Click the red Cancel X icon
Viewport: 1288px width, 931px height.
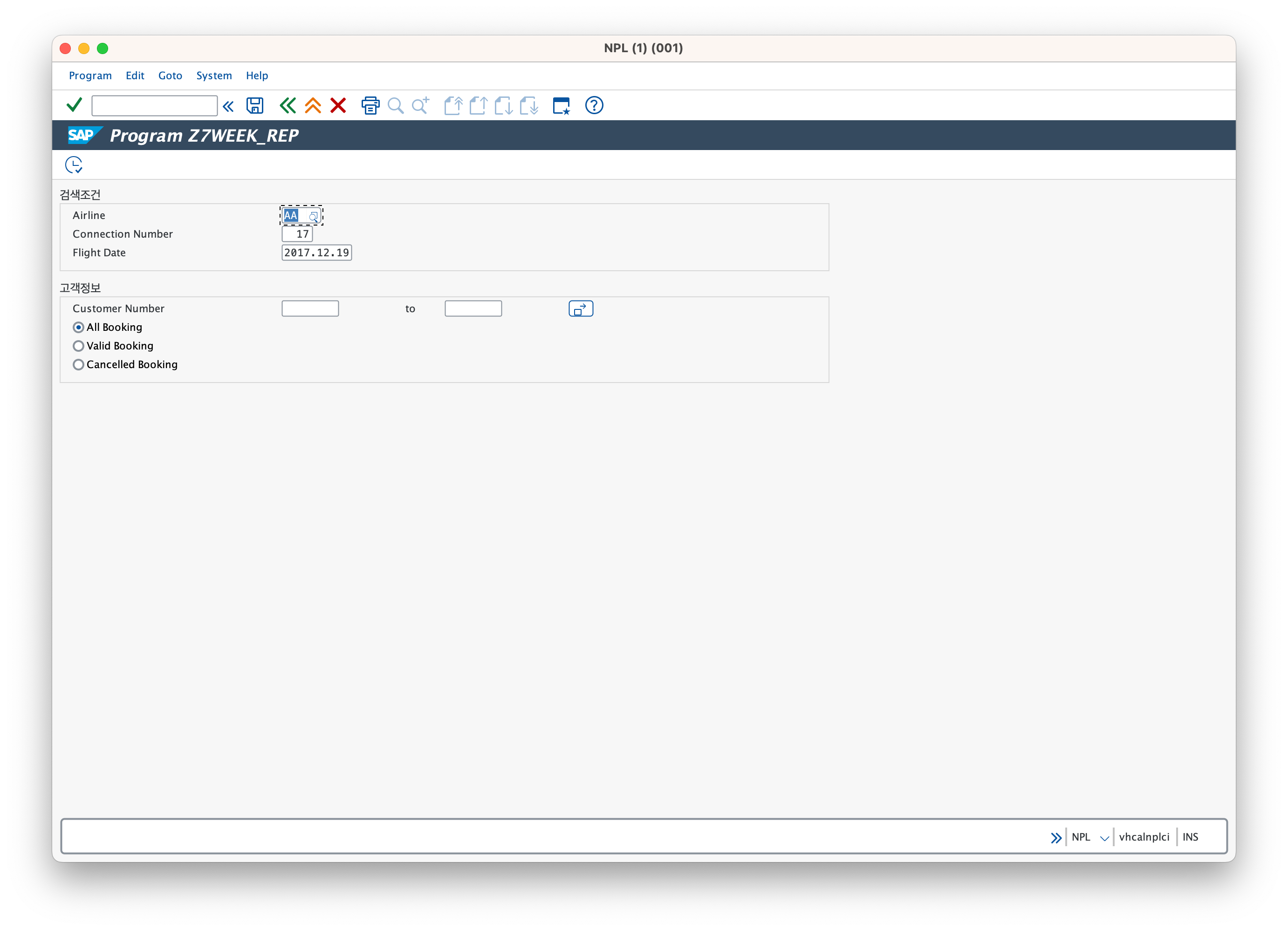pos(338,106)
